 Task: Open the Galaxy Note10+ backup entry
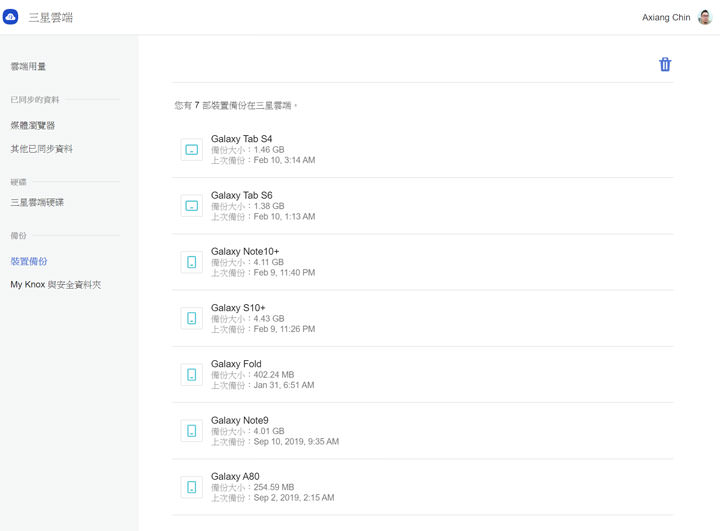tap(245, 252)
